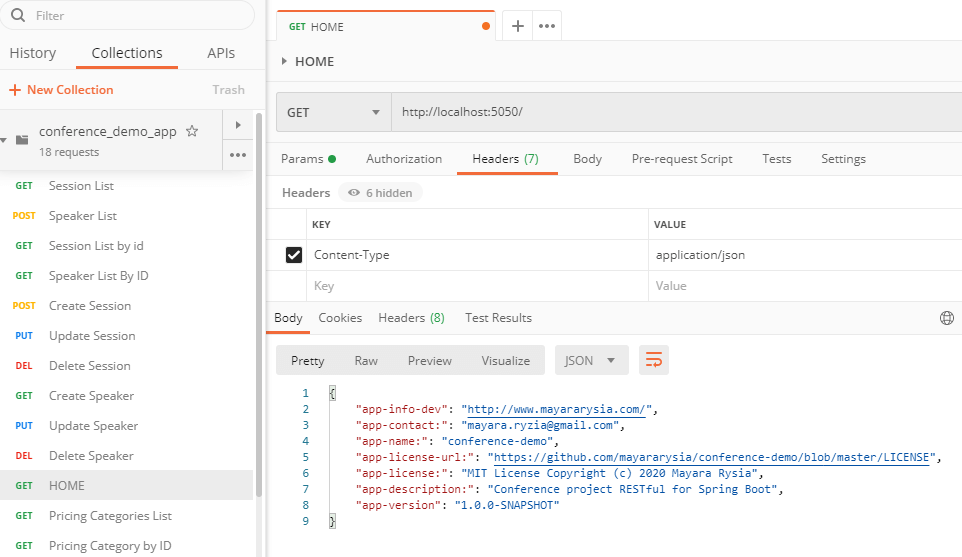Select the Pretty view button
The width and height of the screenshot is (962, 557).
[x=307, y=361]
